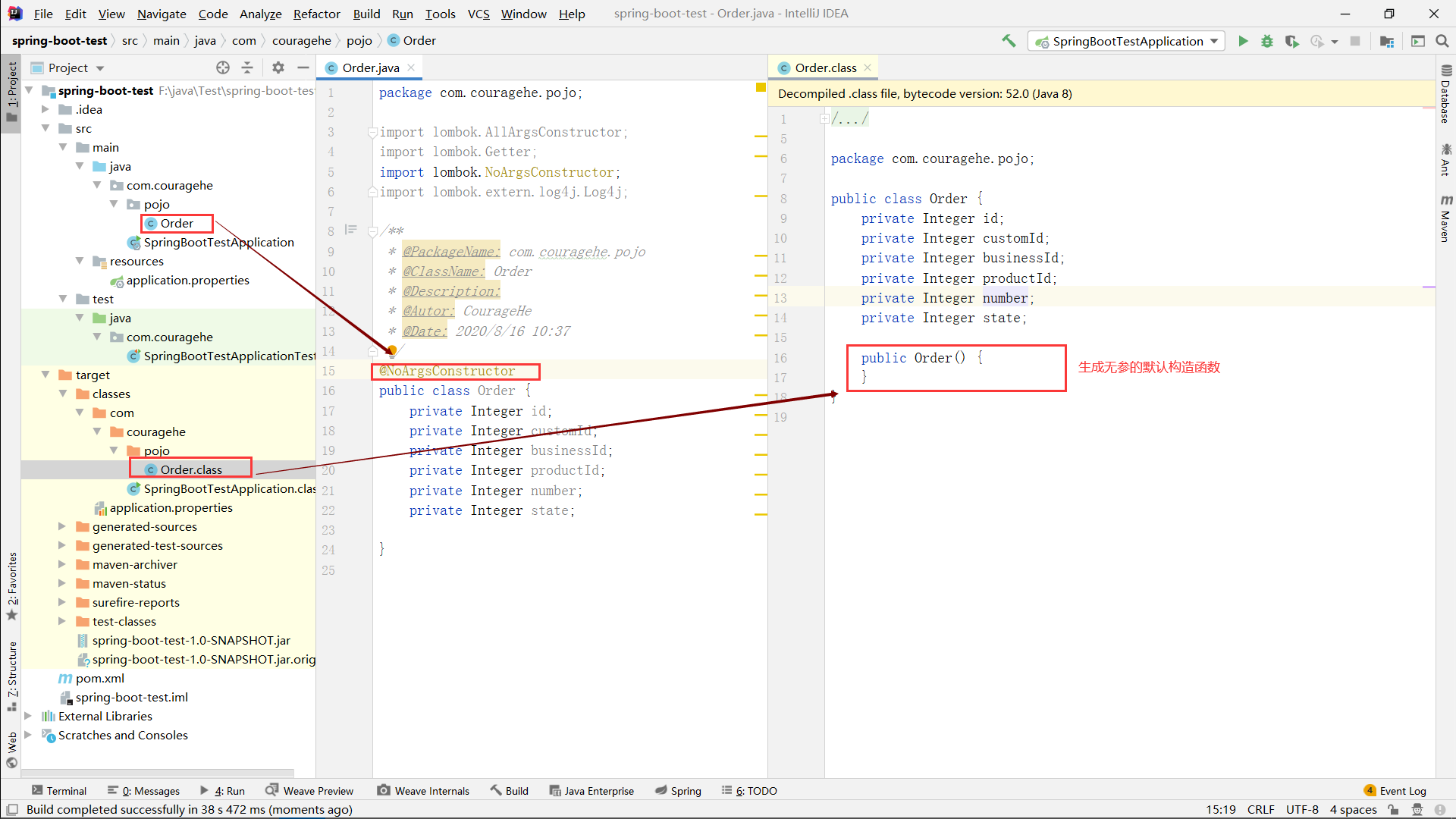Open the Web side tab
1456x819 pixels.
11,749
